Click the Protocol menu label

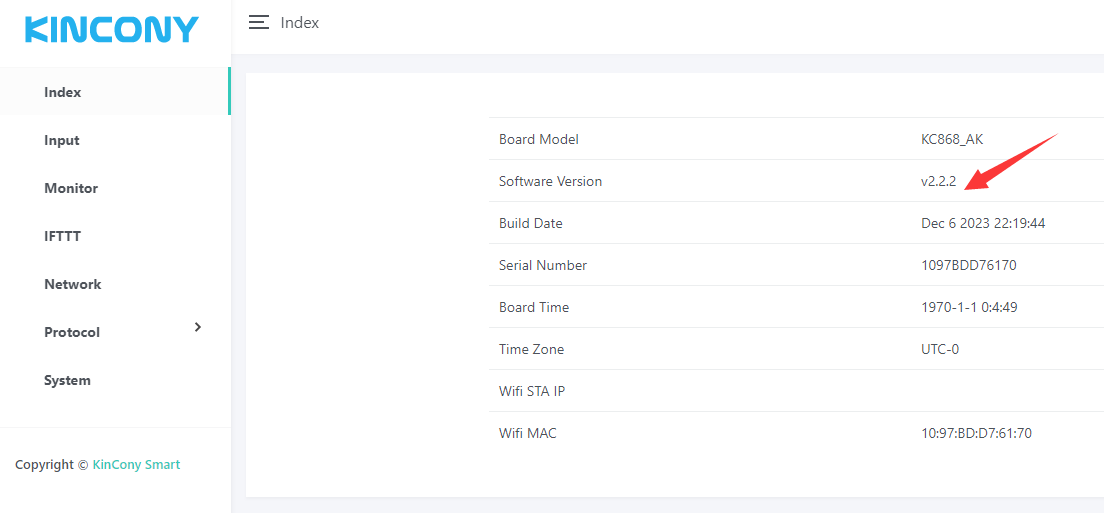pyautogui.click(x=72, y=332)
